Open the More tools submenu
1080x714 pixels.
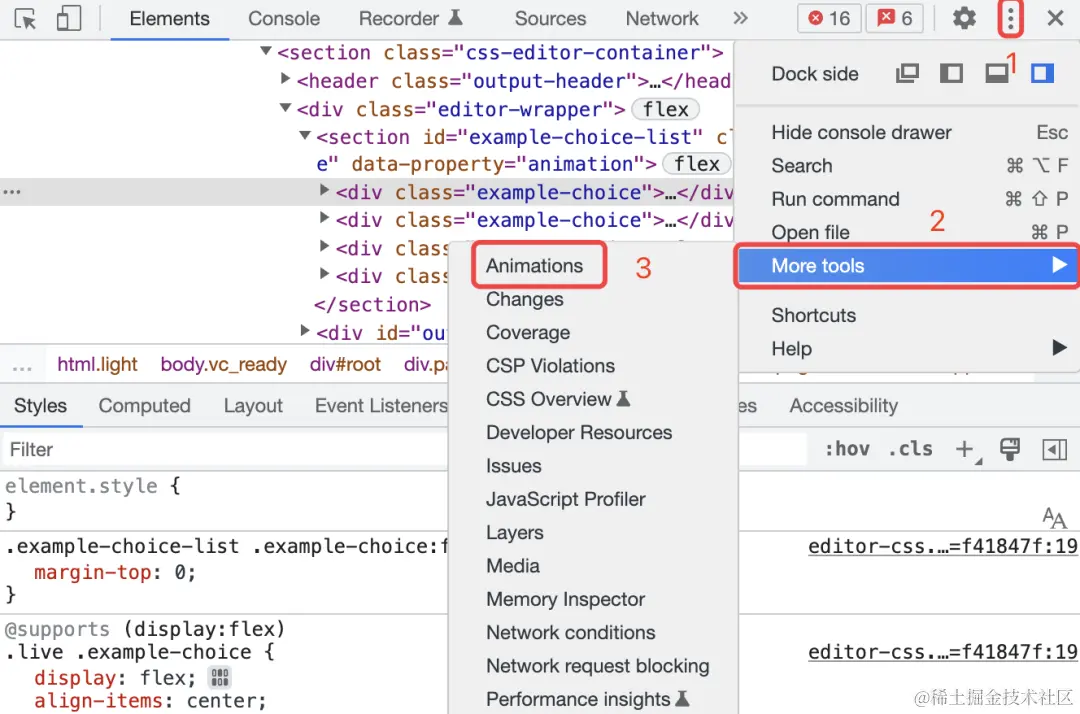[908, 266]
